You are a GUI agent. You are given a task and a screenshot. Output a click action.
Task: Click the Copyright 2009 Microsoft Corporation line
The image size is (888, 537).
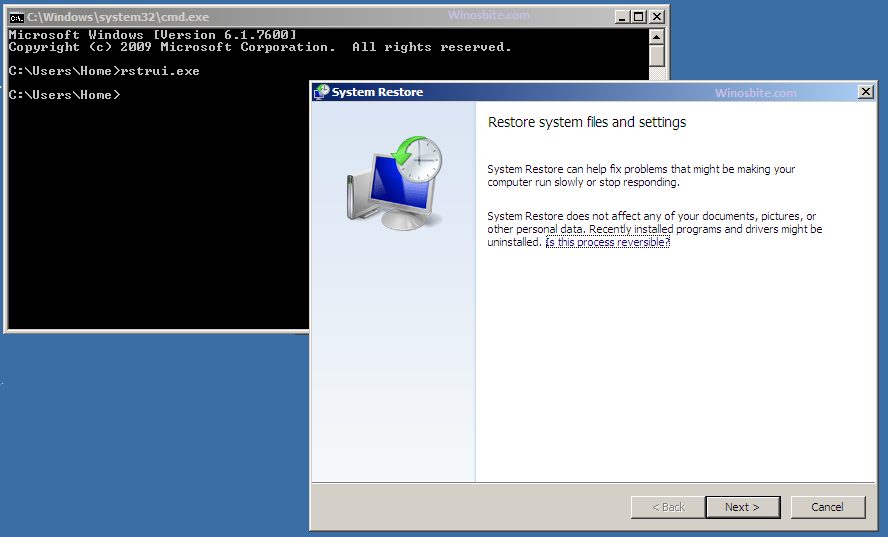coord(260,48)
